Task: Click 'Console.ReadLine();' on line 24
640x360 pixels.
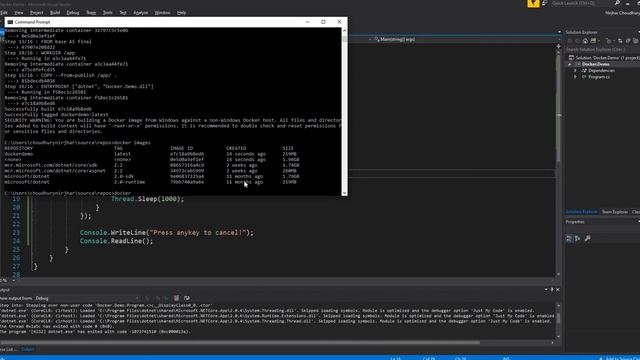Action: (116, 241)
